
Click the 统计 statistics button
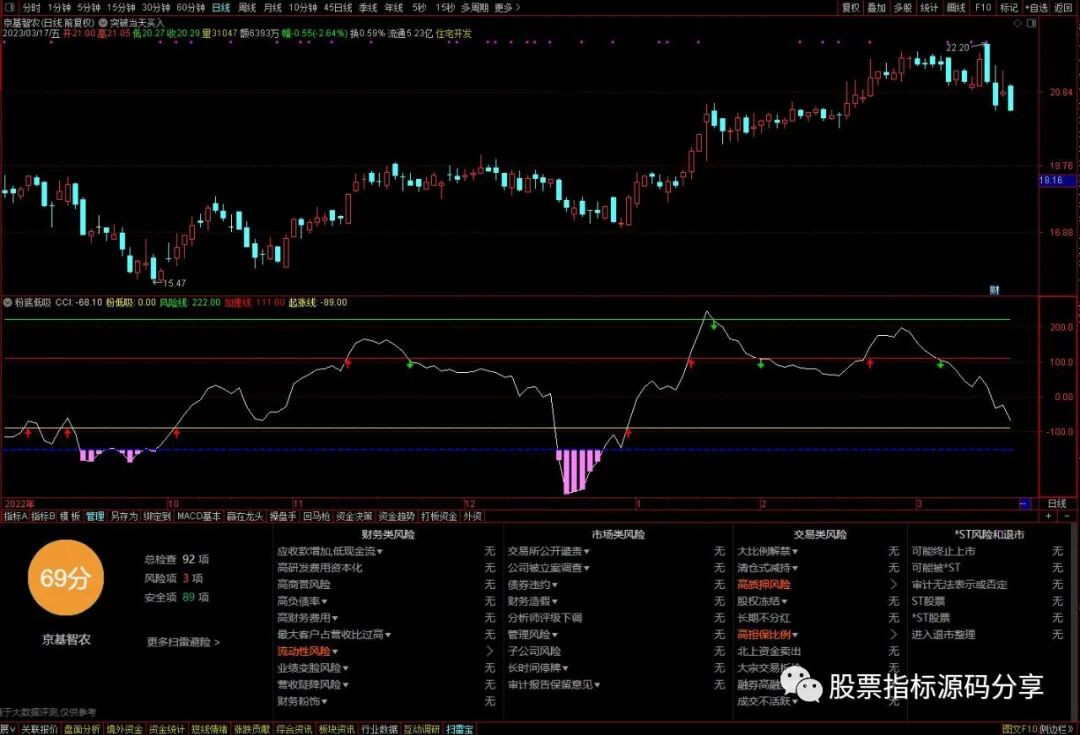[x=929, y=8]
